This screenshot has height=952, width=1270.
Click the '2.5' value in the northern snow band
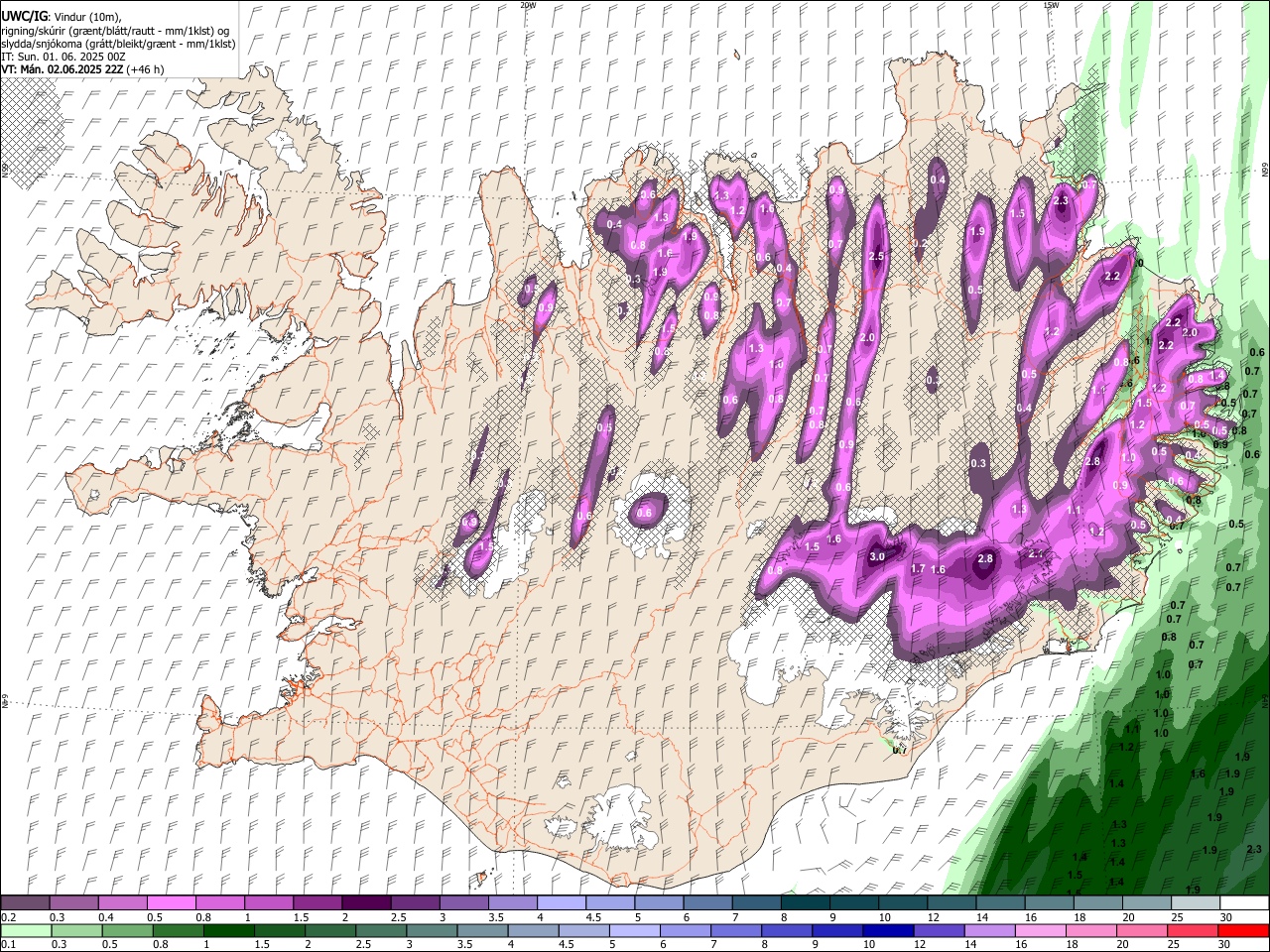[x=876, y=256]
